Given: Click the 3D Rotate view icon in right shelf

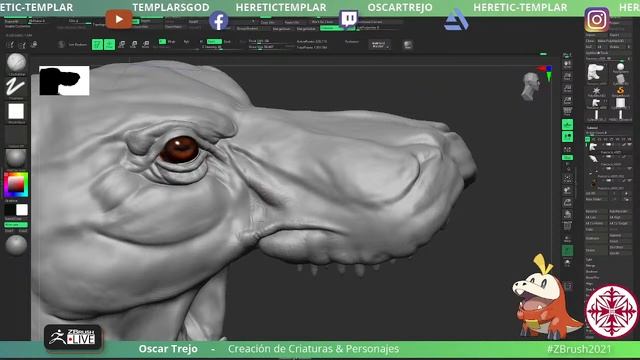Looking at the screenshot, I should pyautogui.click(x=567, y=214).
